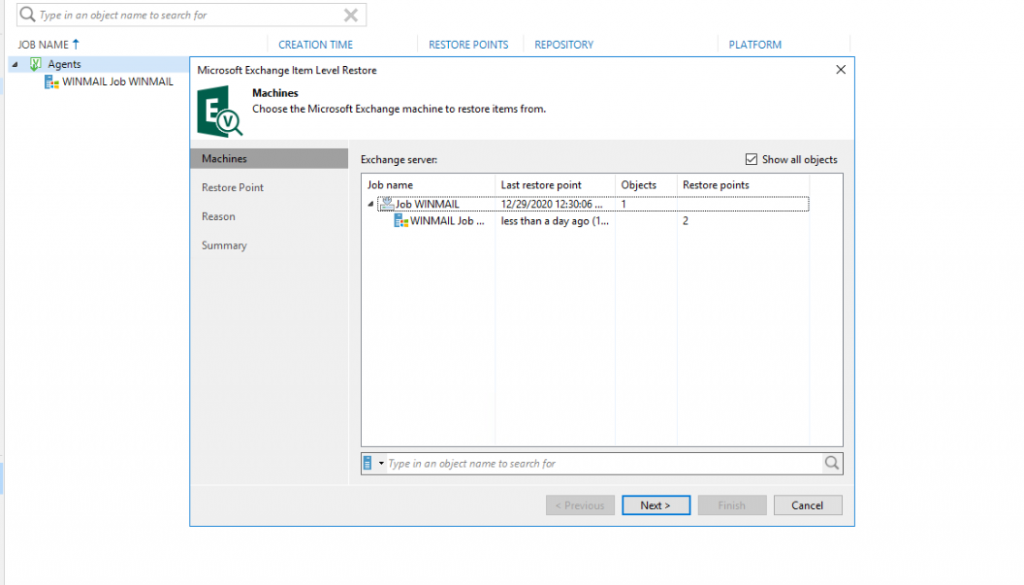Image resolution: width=1024 pixels, height=585 pixels.
Task: Click the Job WINMAIL icon in dialog
Action: pyautogui.click(x=386, y=204)
